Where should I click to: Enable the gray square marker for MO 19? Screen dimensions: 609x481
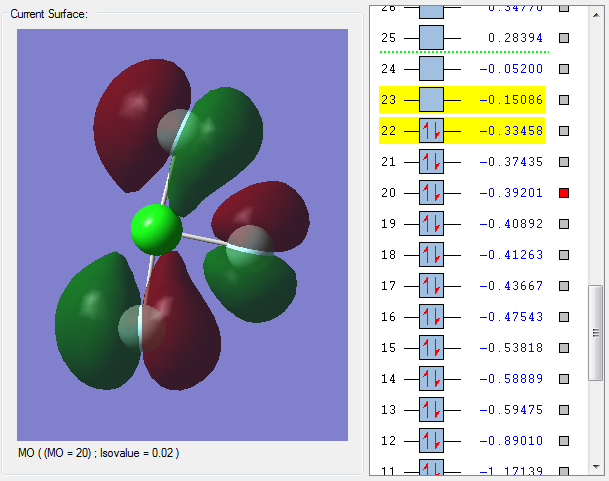click(x=564, y=224)
